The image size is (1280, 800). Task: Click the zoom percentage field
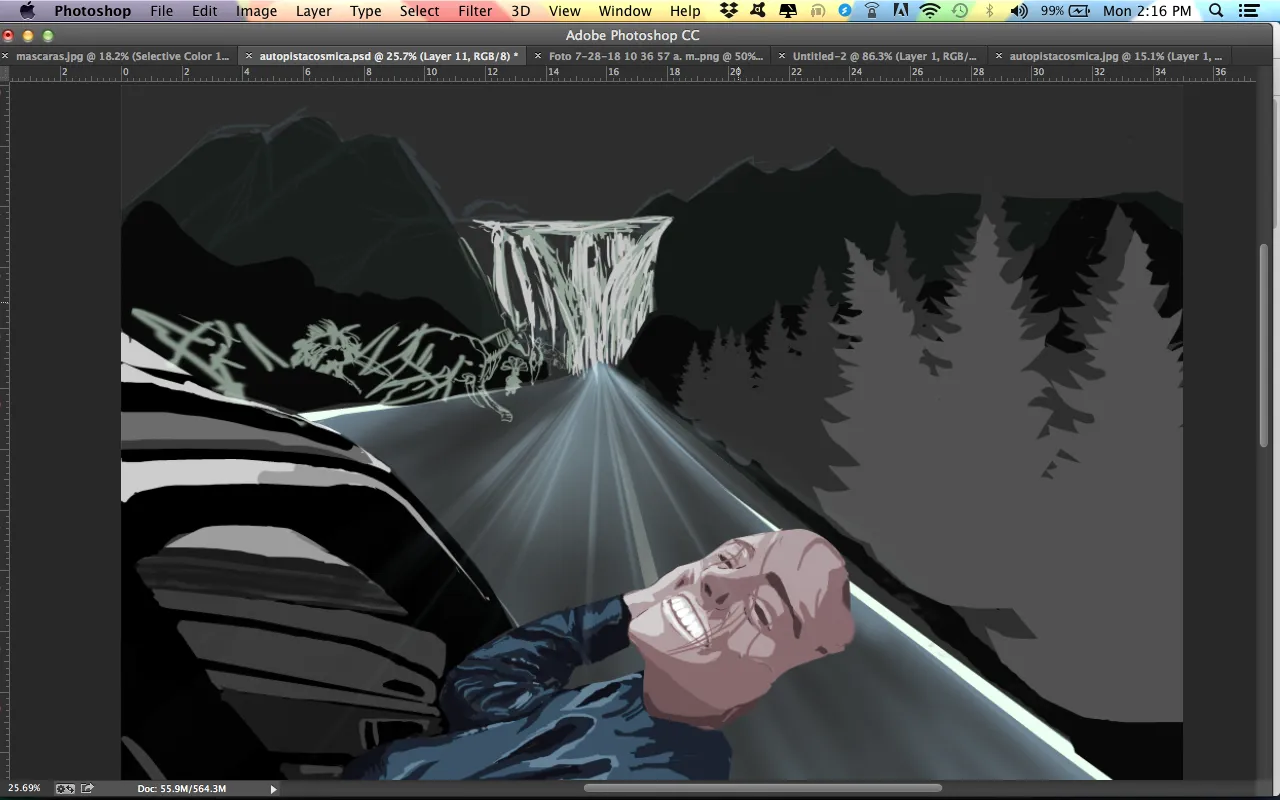(25, 788)
